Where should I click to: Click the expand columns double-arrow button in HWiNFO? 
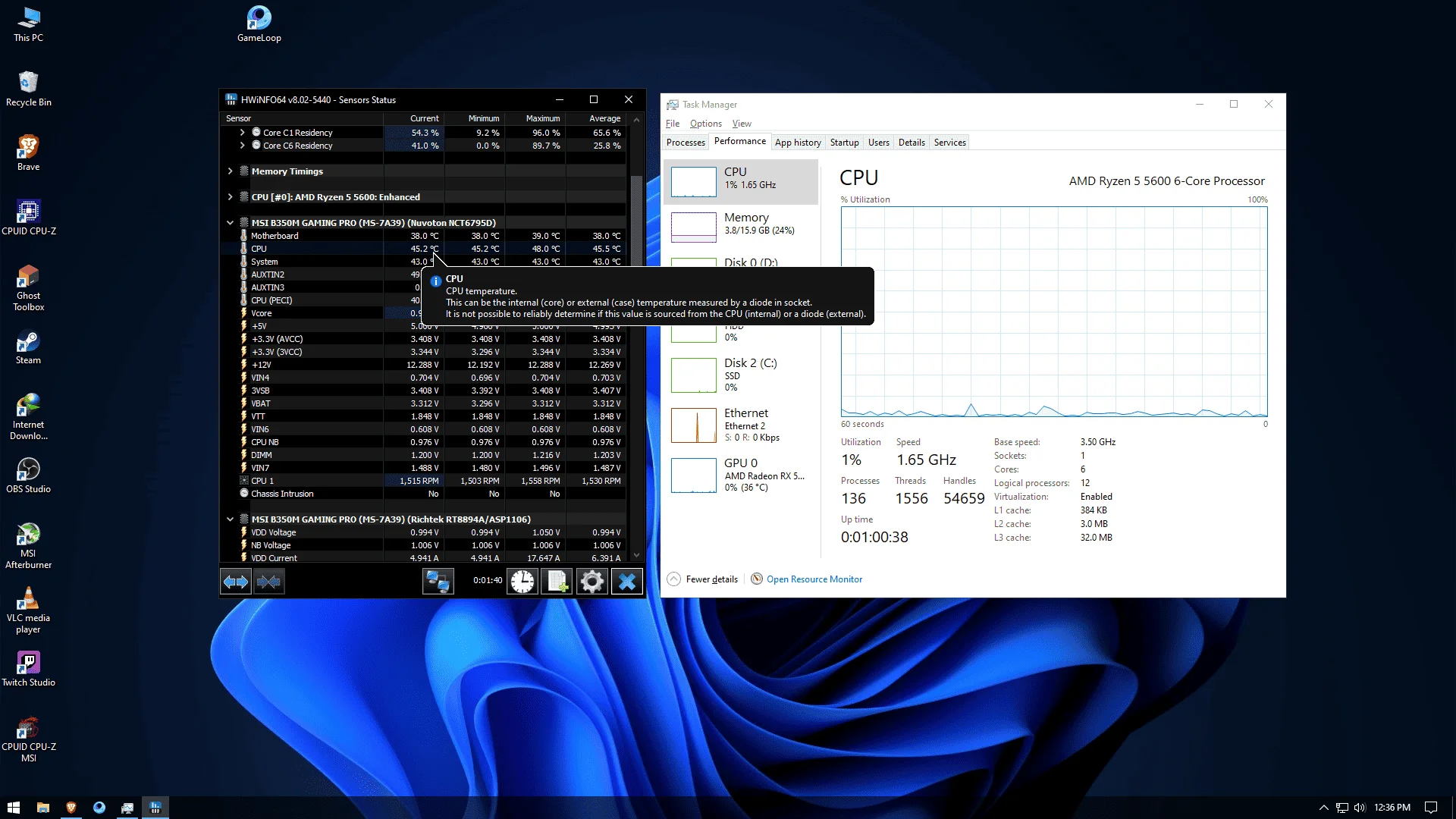pos(236,582)
